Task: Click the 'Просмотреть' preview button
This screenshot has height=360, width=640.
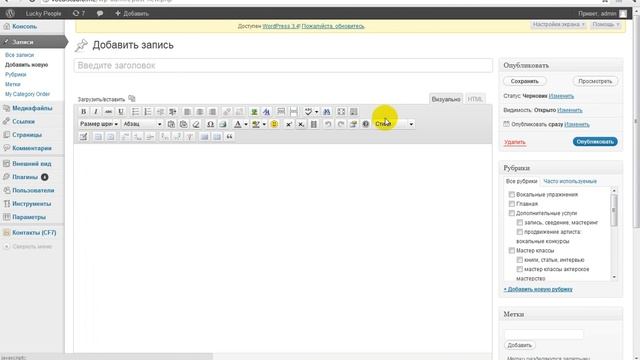Action: [x=595, y=81]
